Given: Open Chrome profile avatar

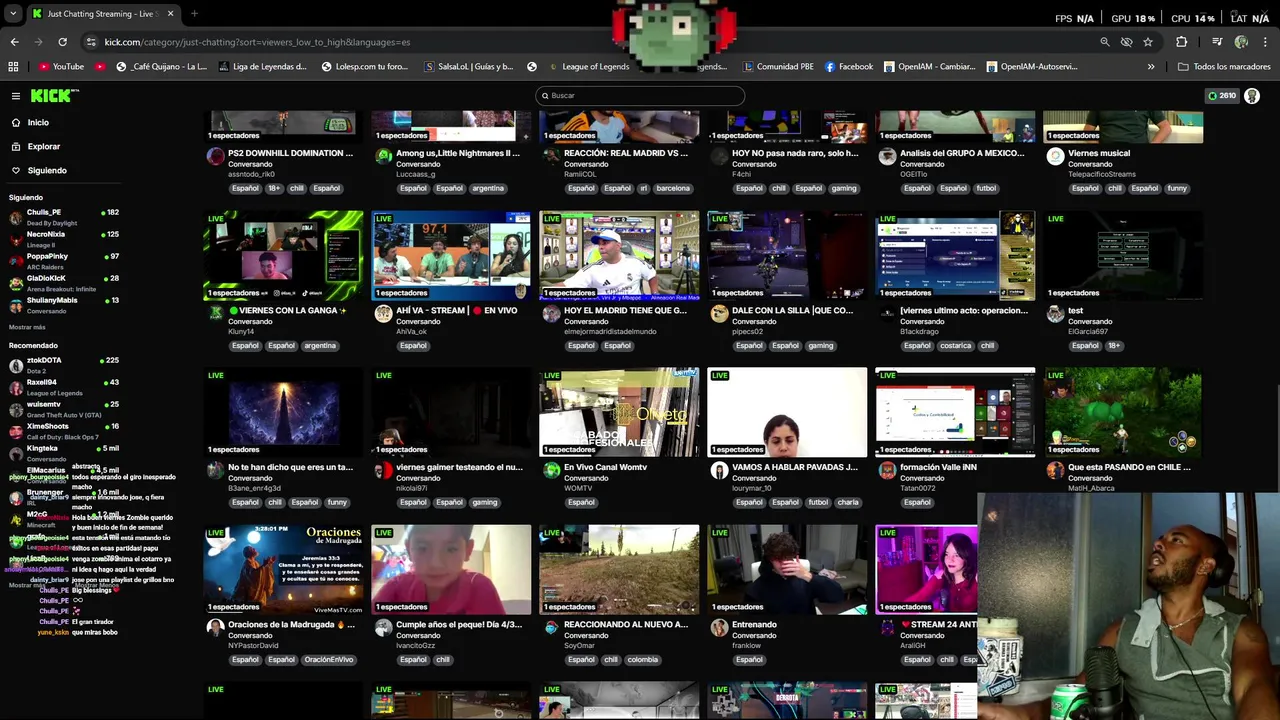Looking at the screenshot, I should pyautogui.click(x=1241, y=42).
